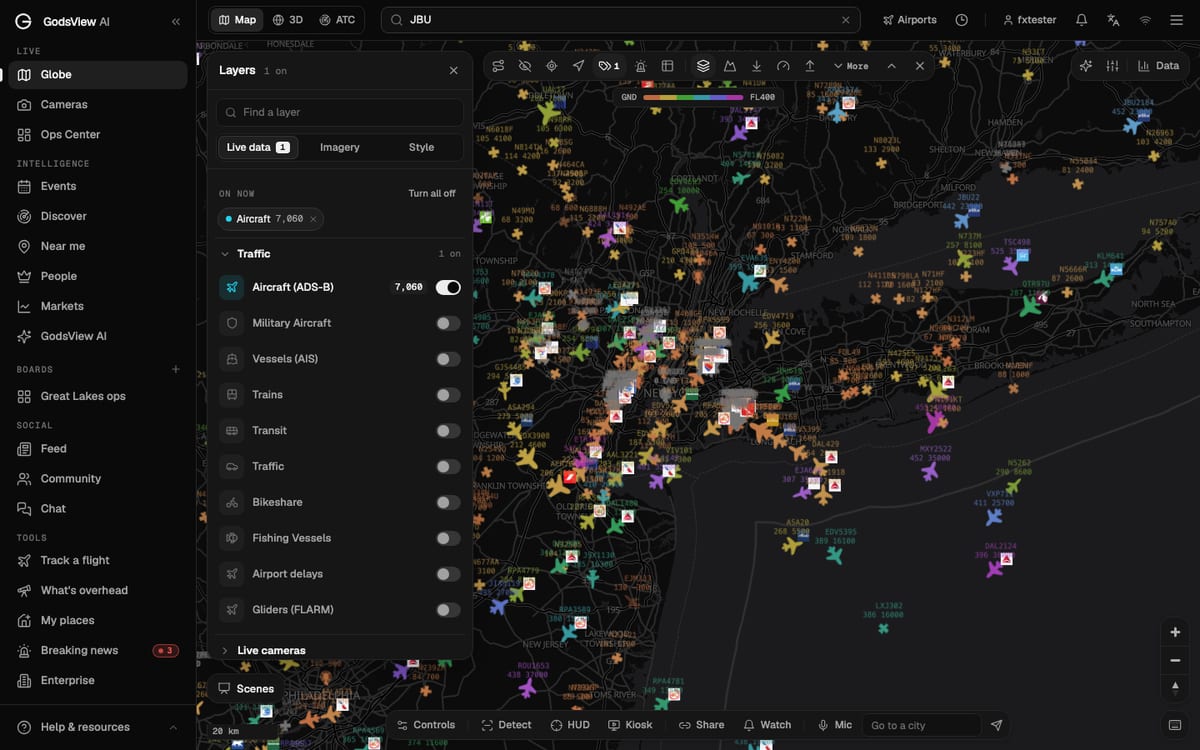Screen dimensions: 1200x750
Task: Enable the Airport delays layer
Action: click(x=448, y=574)
